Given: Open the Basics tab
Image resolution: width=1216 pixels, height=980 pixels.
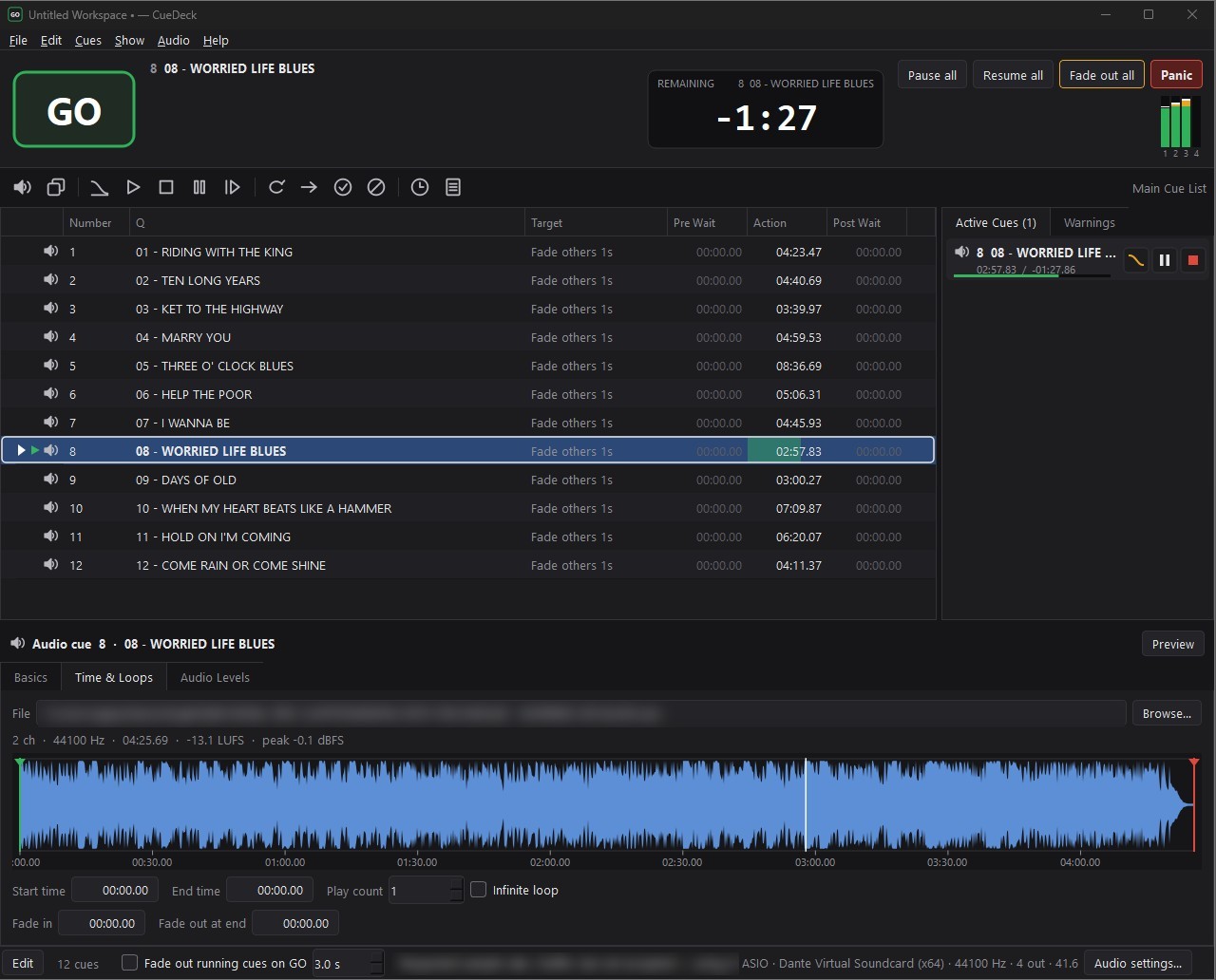Looking at the screenshot, I should (30, 677).
